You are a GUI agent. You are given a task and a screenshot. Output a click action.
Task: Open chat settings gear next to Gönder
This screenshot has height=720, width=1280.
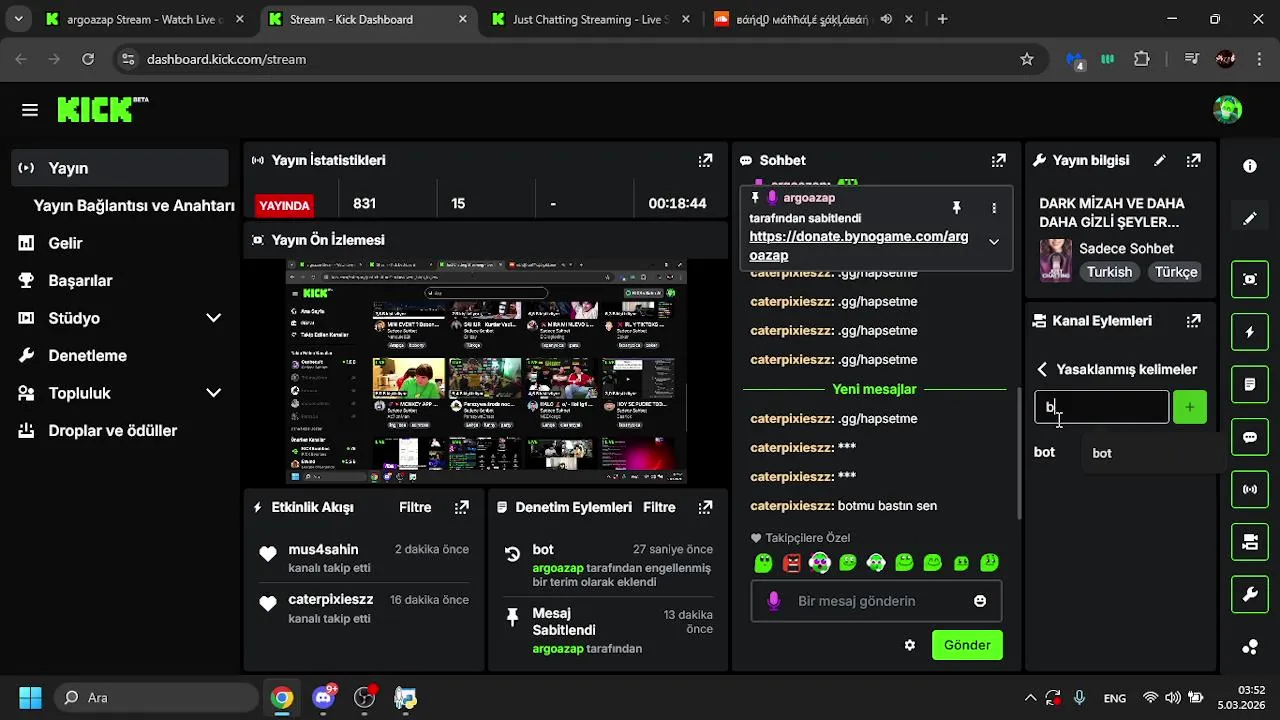[910, 645]
